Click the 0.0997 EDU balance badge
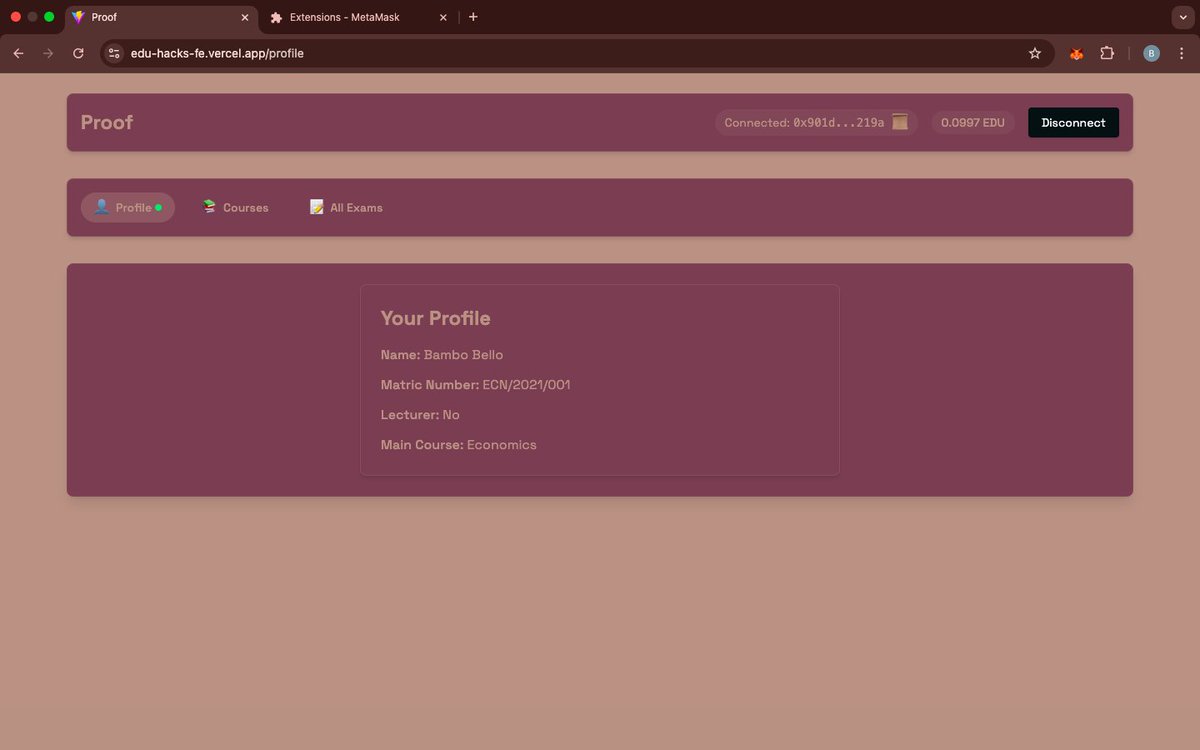The height and width of the screenshot is (750, 1200). pyautogui.click(x=973, y=123)
